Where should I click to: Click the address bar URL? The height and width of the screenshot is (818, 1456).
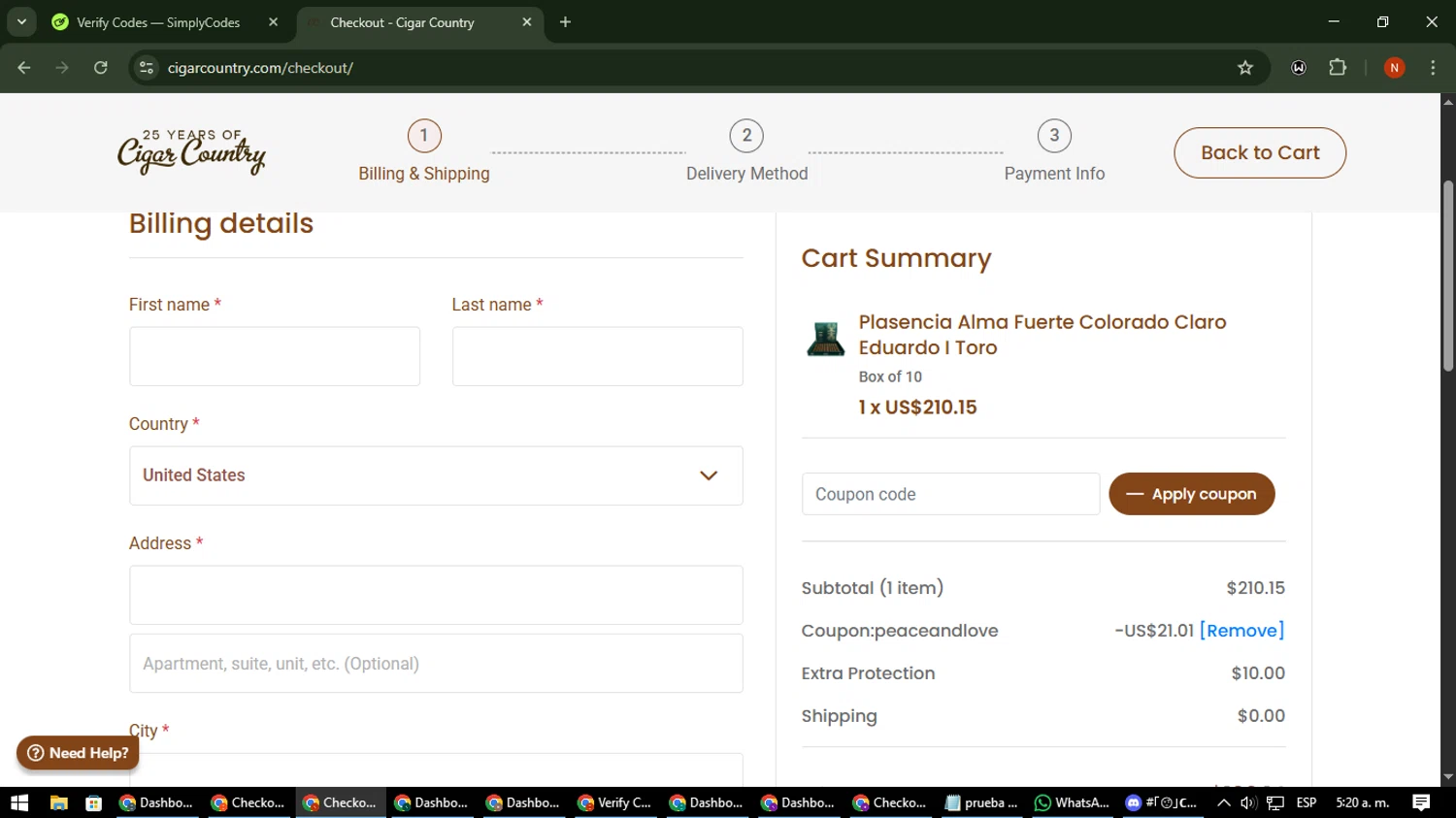coord(260,68)
